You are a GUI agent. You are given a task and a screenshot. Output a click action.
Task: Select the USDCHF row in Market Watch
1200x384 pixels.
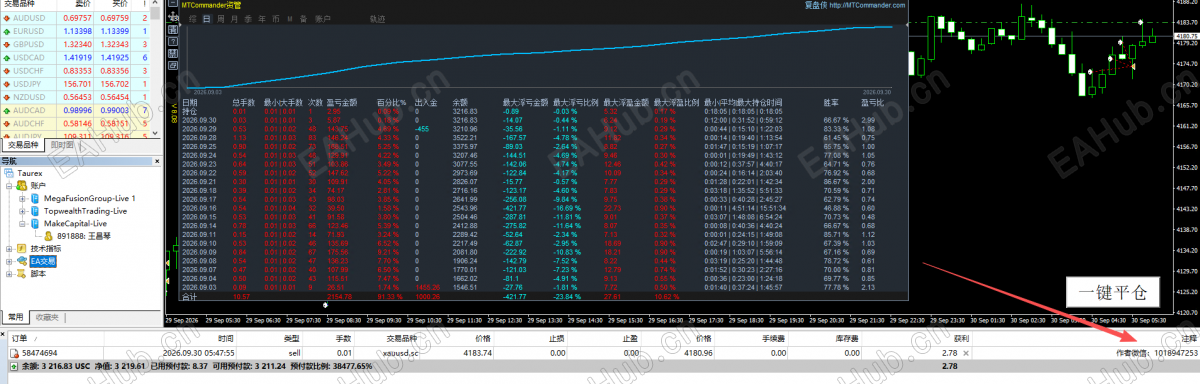pyautogui.click(x=76, y=70)
